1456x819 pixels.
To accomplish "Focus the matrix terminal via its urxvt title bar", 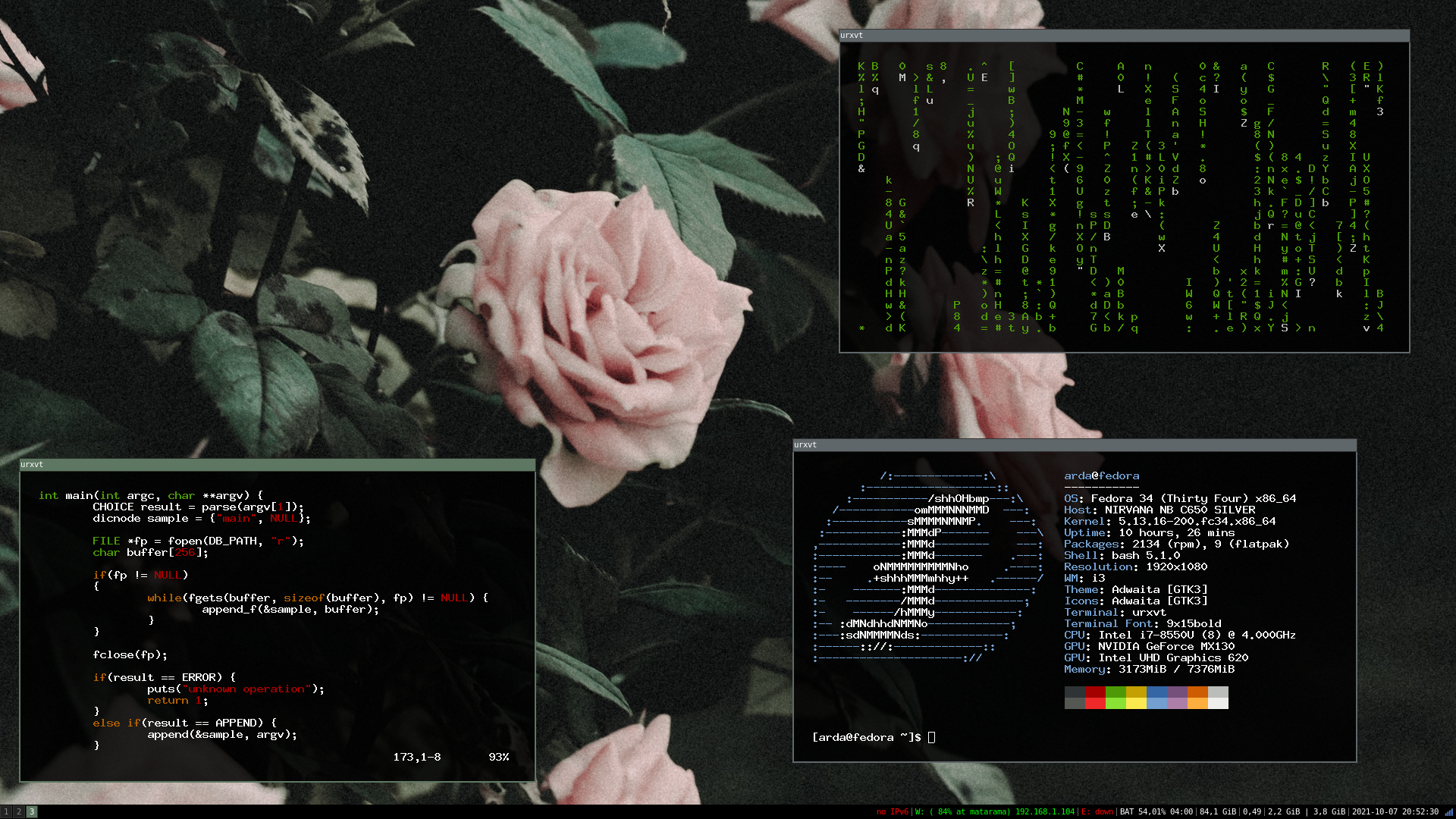I will tap(1124, 35).
